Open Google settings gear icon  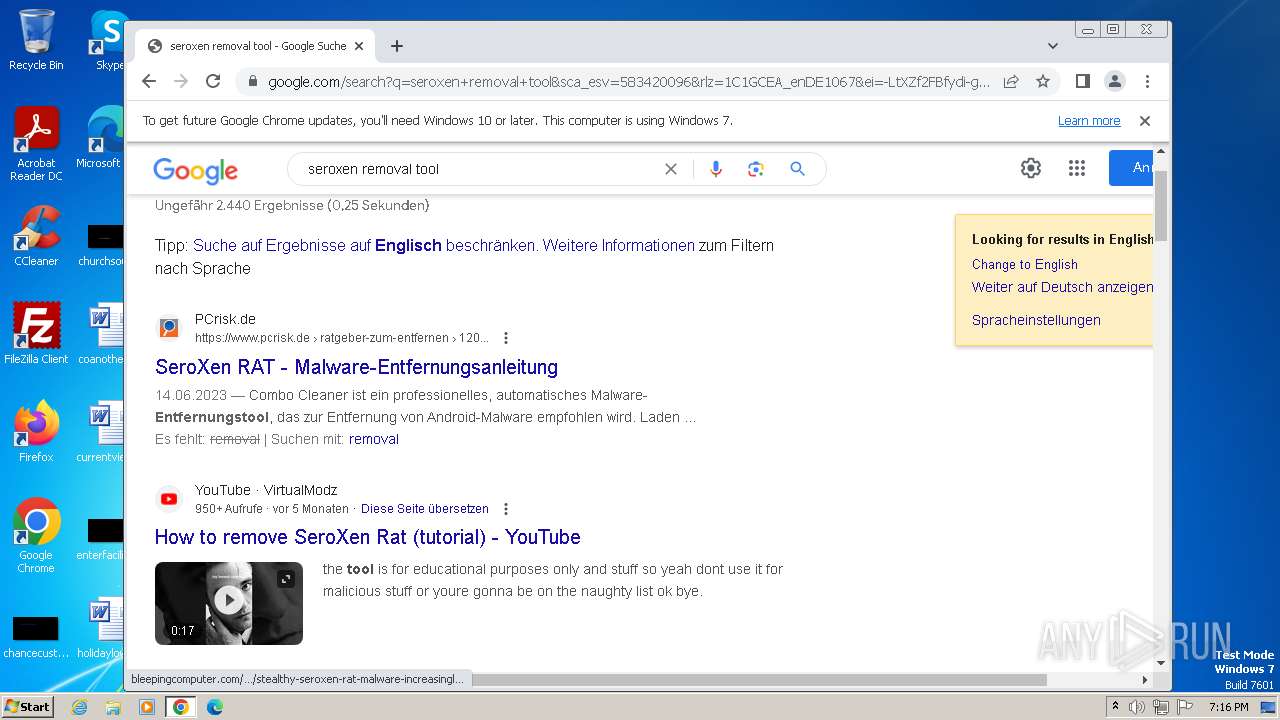(x=1031, y=168)
